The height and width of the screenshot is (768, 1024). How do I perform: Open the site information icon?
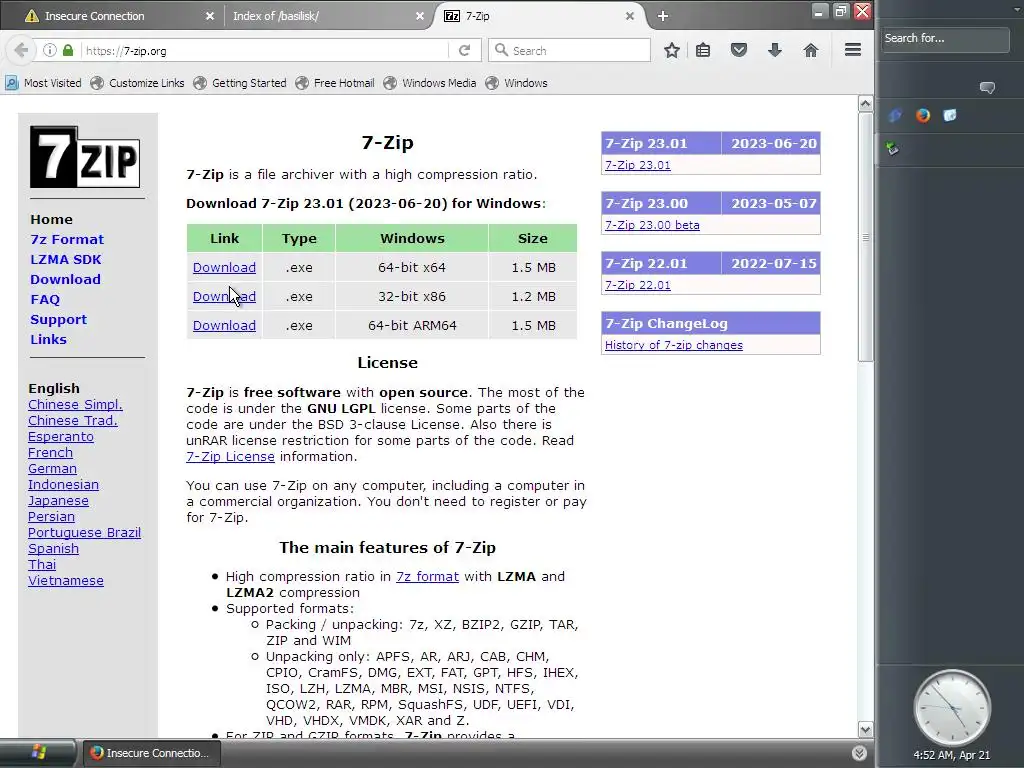(x=50, y=50)
